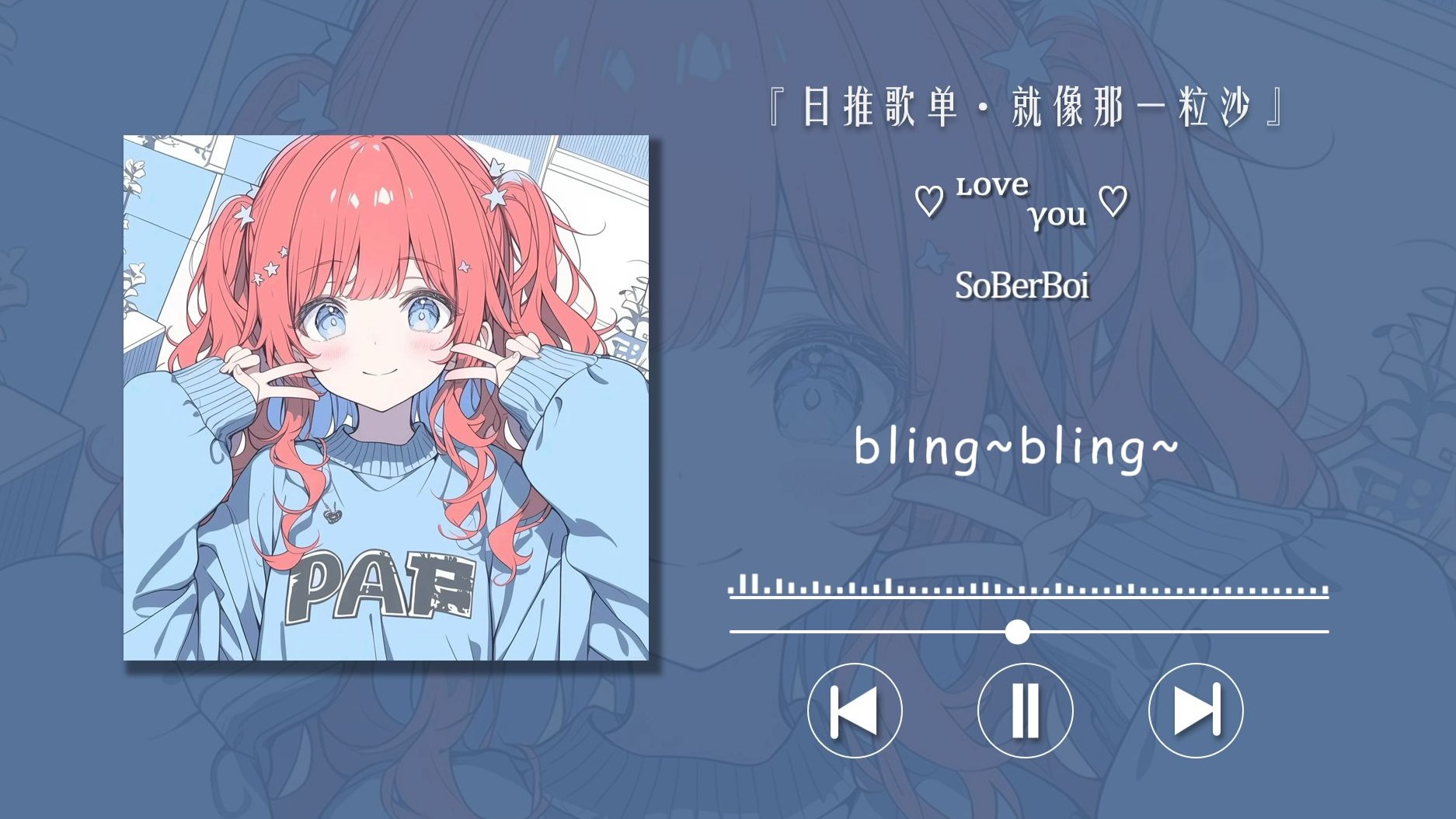Screen dimensions: 1456x819
Task: Click the bling~bling~ lyric line
Action: 1016,448
